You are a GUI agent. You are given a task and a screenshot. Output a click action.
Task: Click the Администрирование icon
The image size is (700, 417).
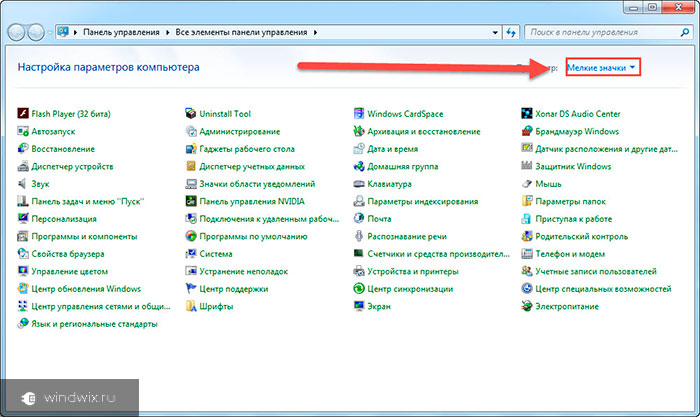191,131
